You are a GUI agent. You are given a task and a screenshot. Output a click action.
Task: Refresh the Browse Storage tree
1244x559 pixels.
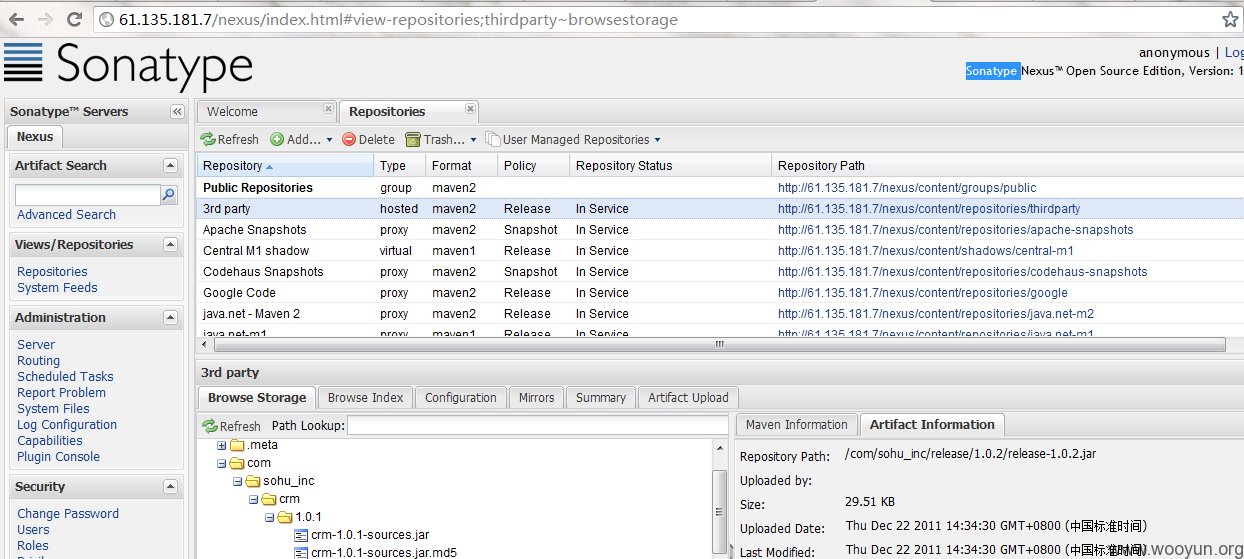click(231, 426)
